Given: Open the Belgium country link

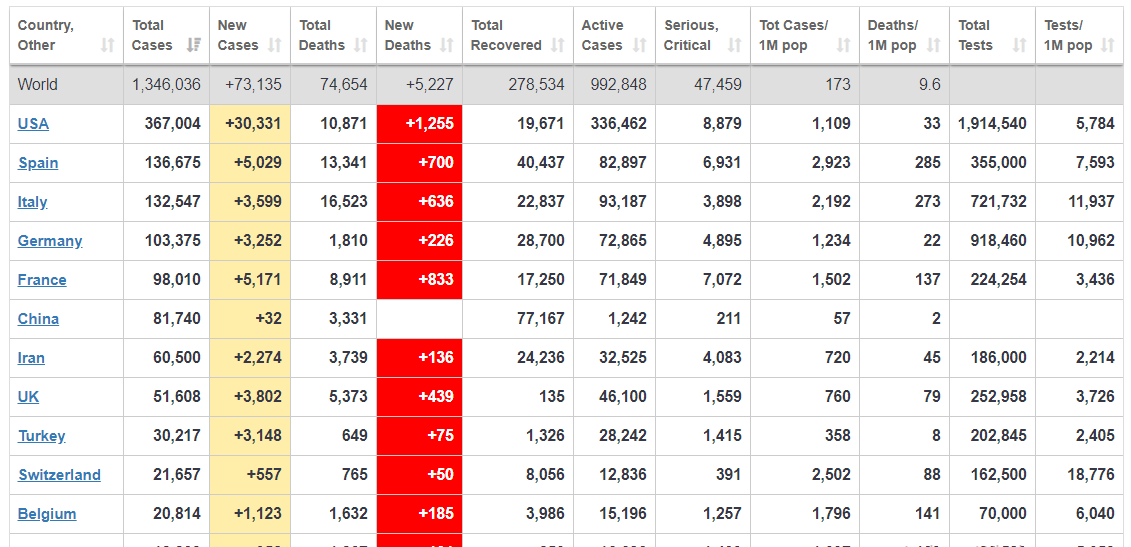Looking at the screenshot, I should [x=47, y=513].
